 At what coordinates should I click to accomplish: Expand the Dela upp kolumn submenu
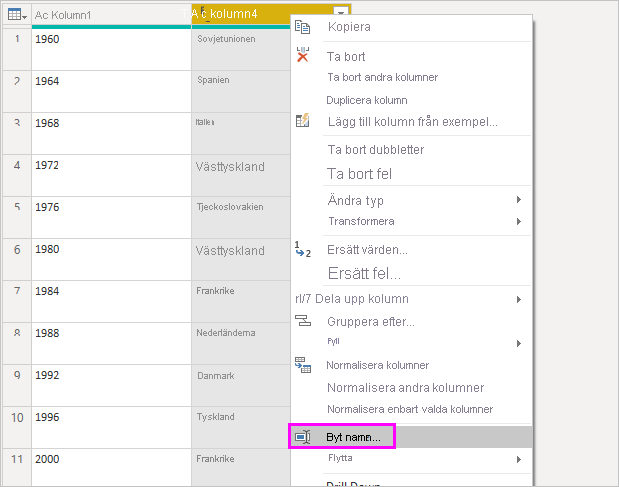pyautogui.click(x=519, y=299)
